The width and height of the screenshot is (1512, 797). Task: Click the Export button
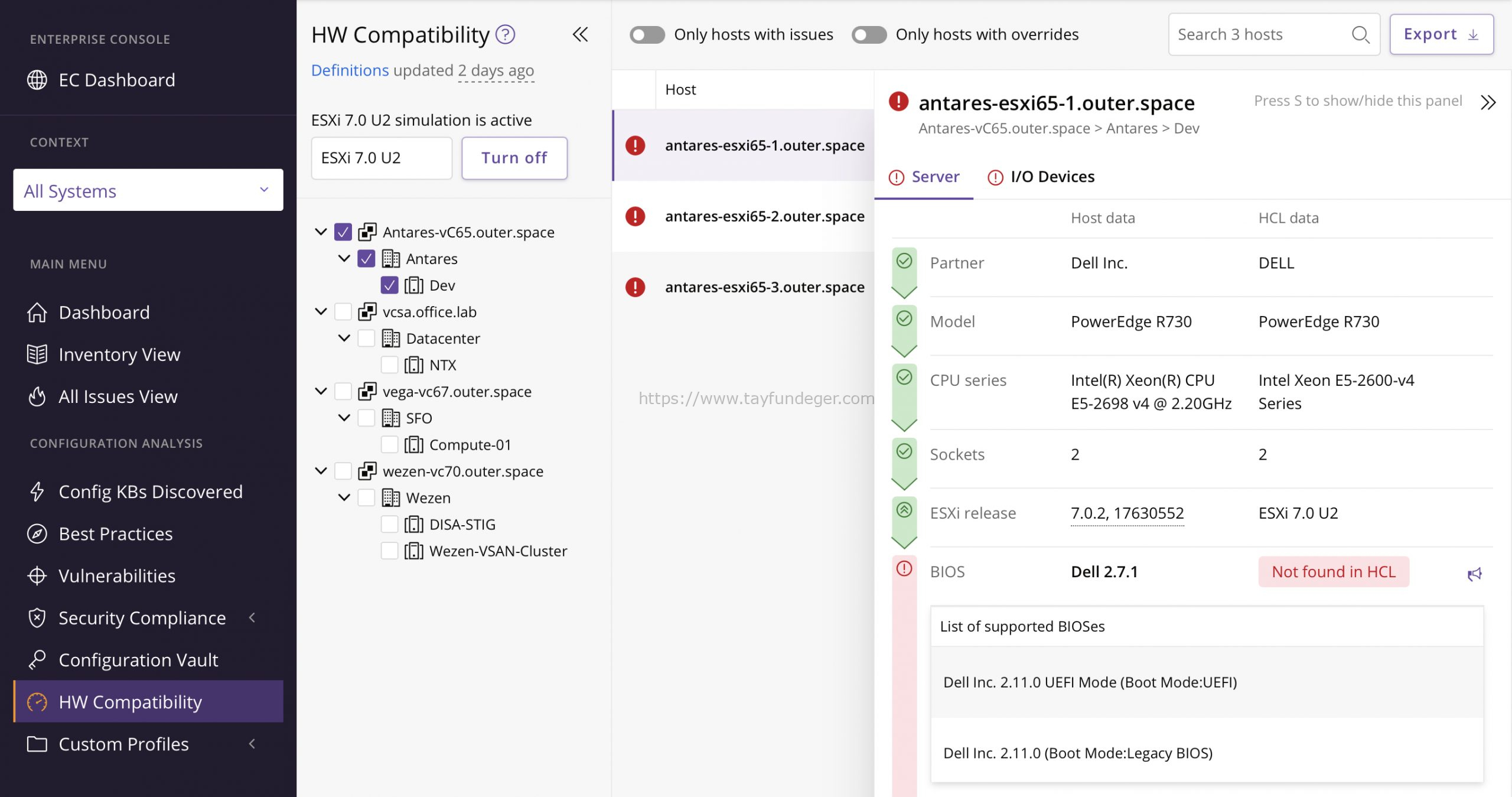tap(1441, 34)
